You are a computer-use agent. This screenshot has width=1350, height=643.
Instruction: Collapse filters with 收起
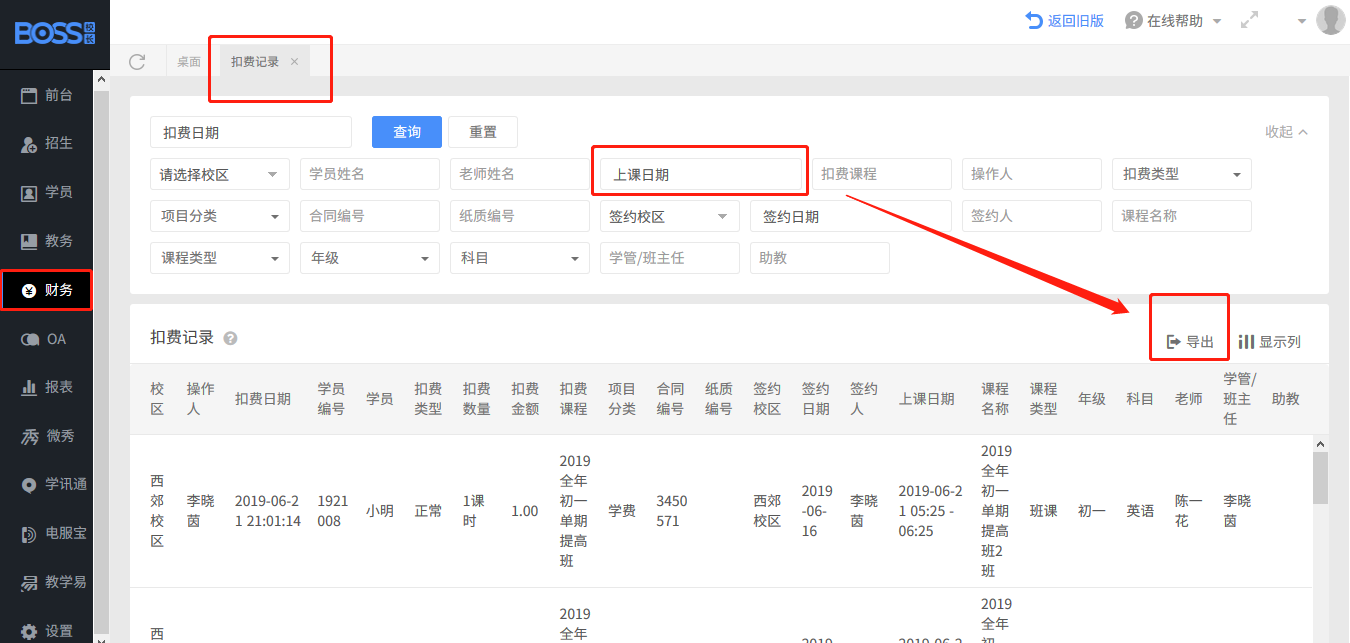coord(1286,132)
